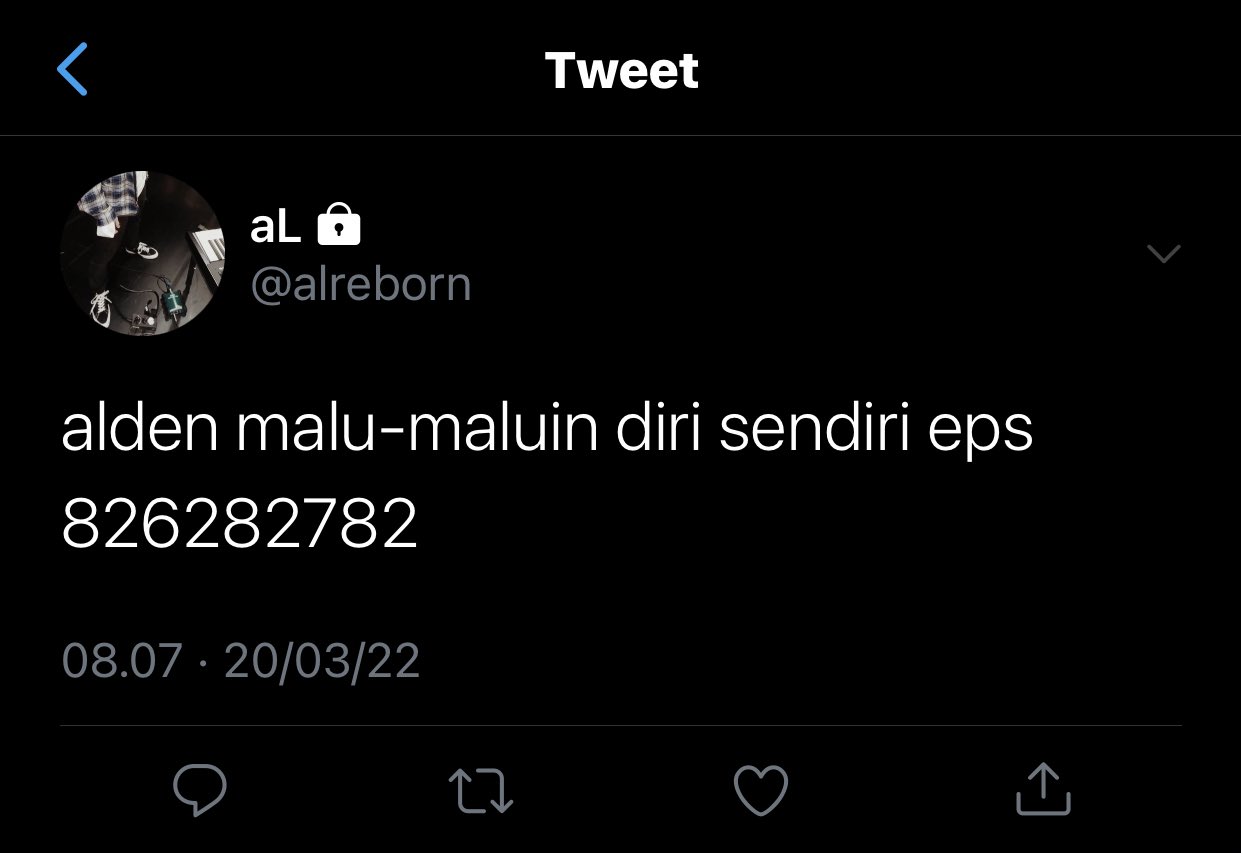Select the number 826282782 in the tweet
1241x853 pixels.
(x=240, y=524)
